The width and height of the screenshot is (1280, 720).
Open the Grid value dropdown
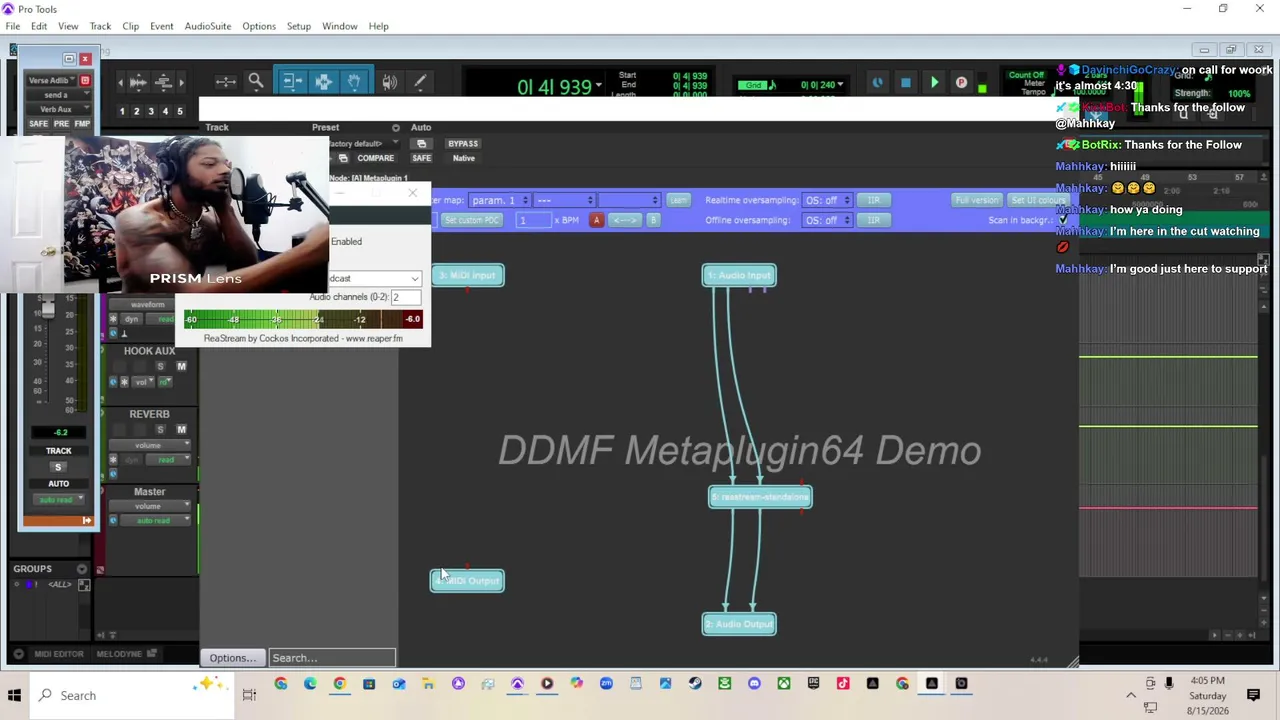coord(840,85)
